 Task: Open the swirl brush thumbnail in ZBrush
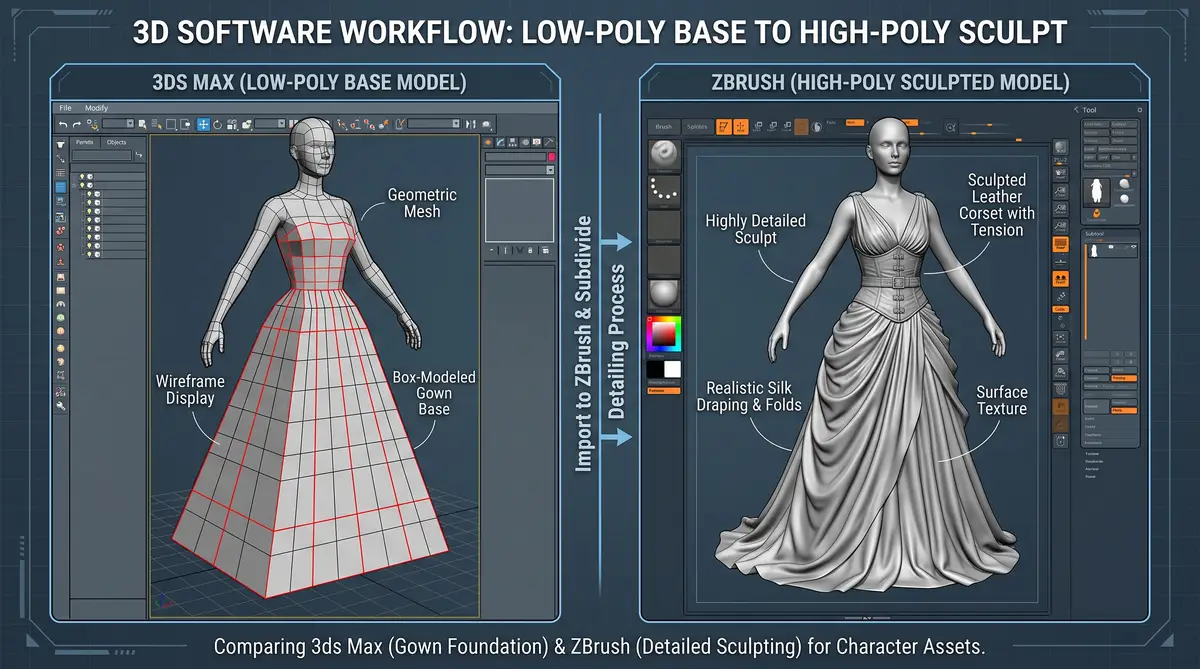664,156
